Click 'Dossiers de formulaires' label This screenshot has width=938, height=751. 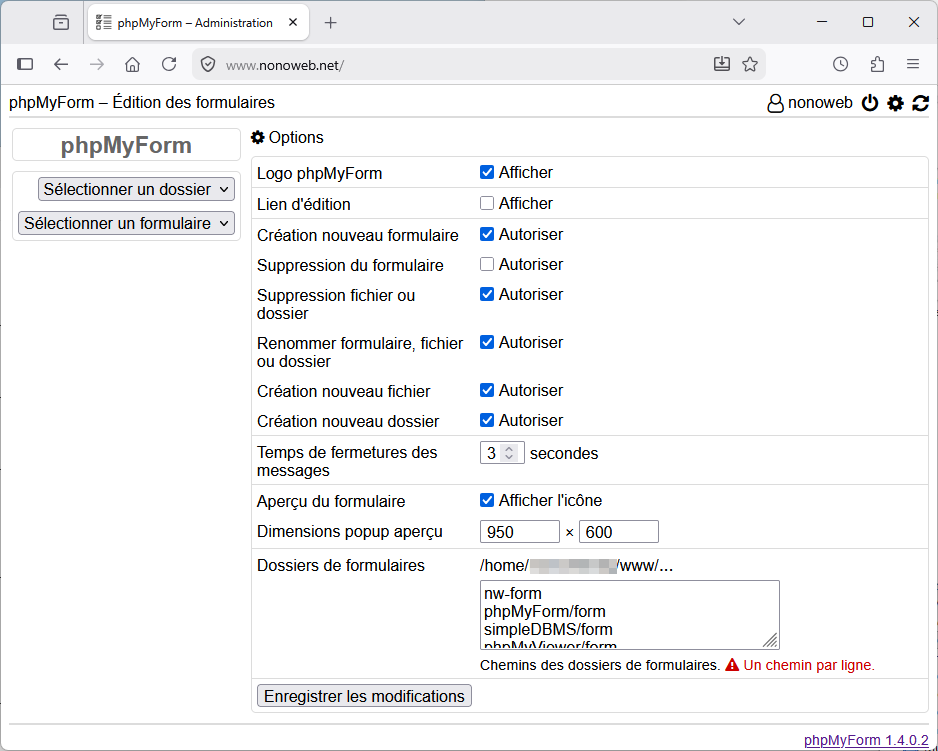click(340, 565)
